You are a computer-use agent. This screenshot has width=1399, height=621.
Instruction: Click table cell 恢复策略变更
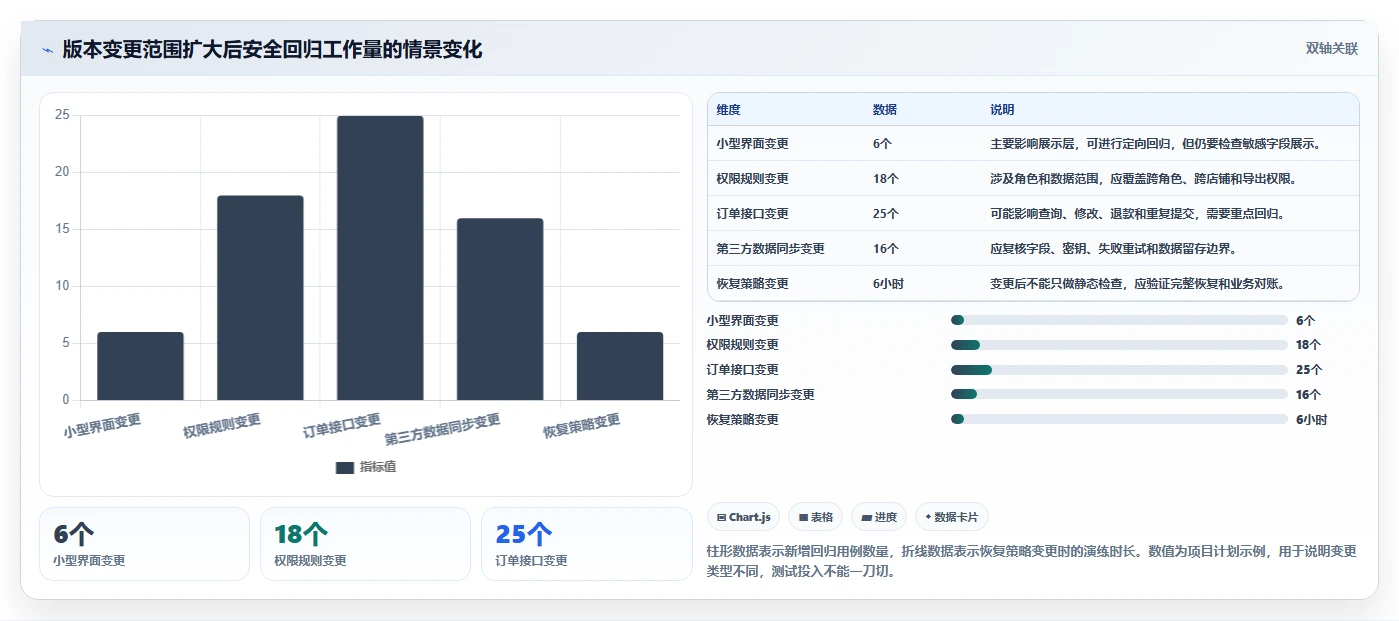[752, 284]
